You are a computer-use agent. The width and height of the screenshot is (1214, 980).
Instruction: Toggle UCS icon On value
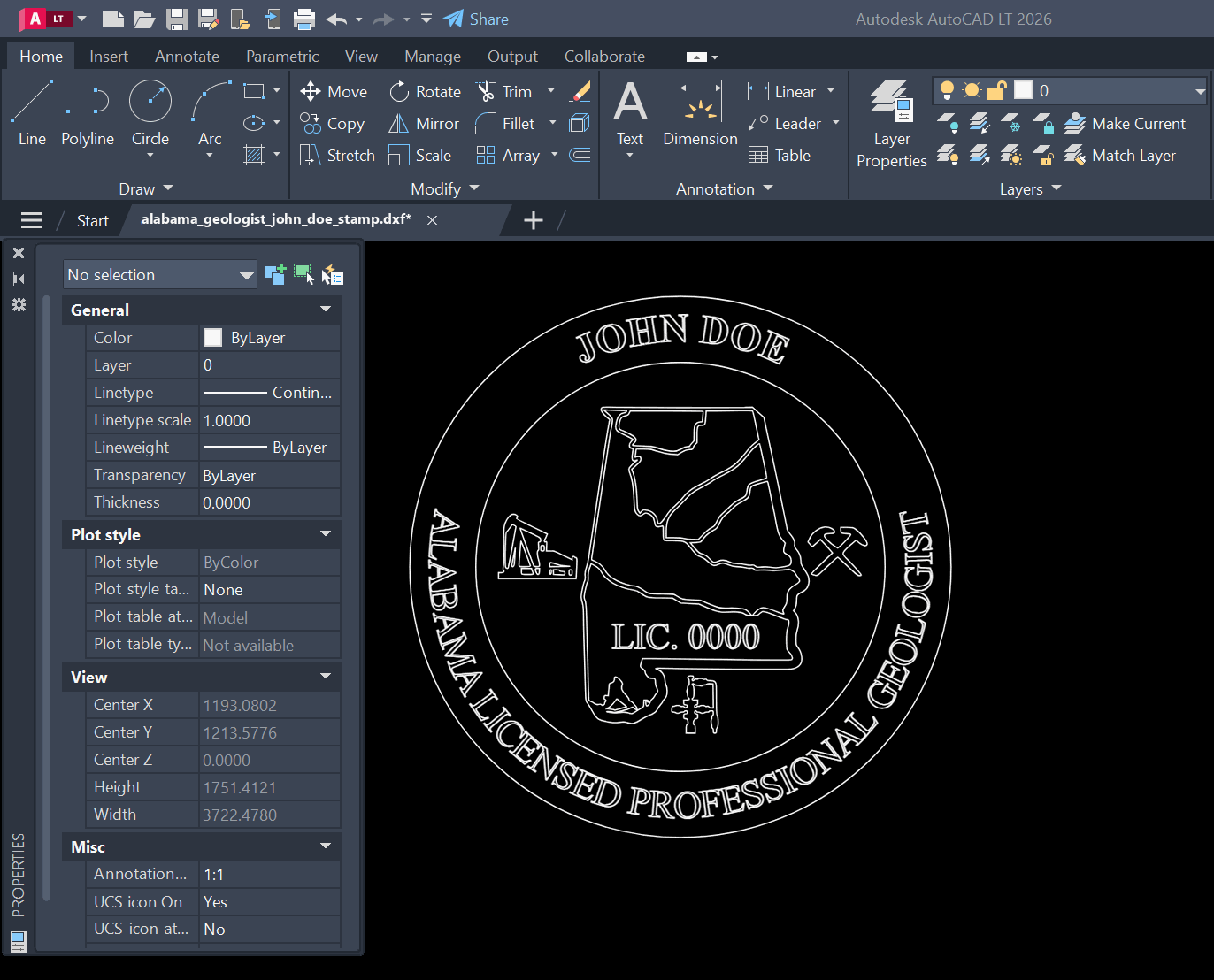pyautogui.click(x=270, y=902)
